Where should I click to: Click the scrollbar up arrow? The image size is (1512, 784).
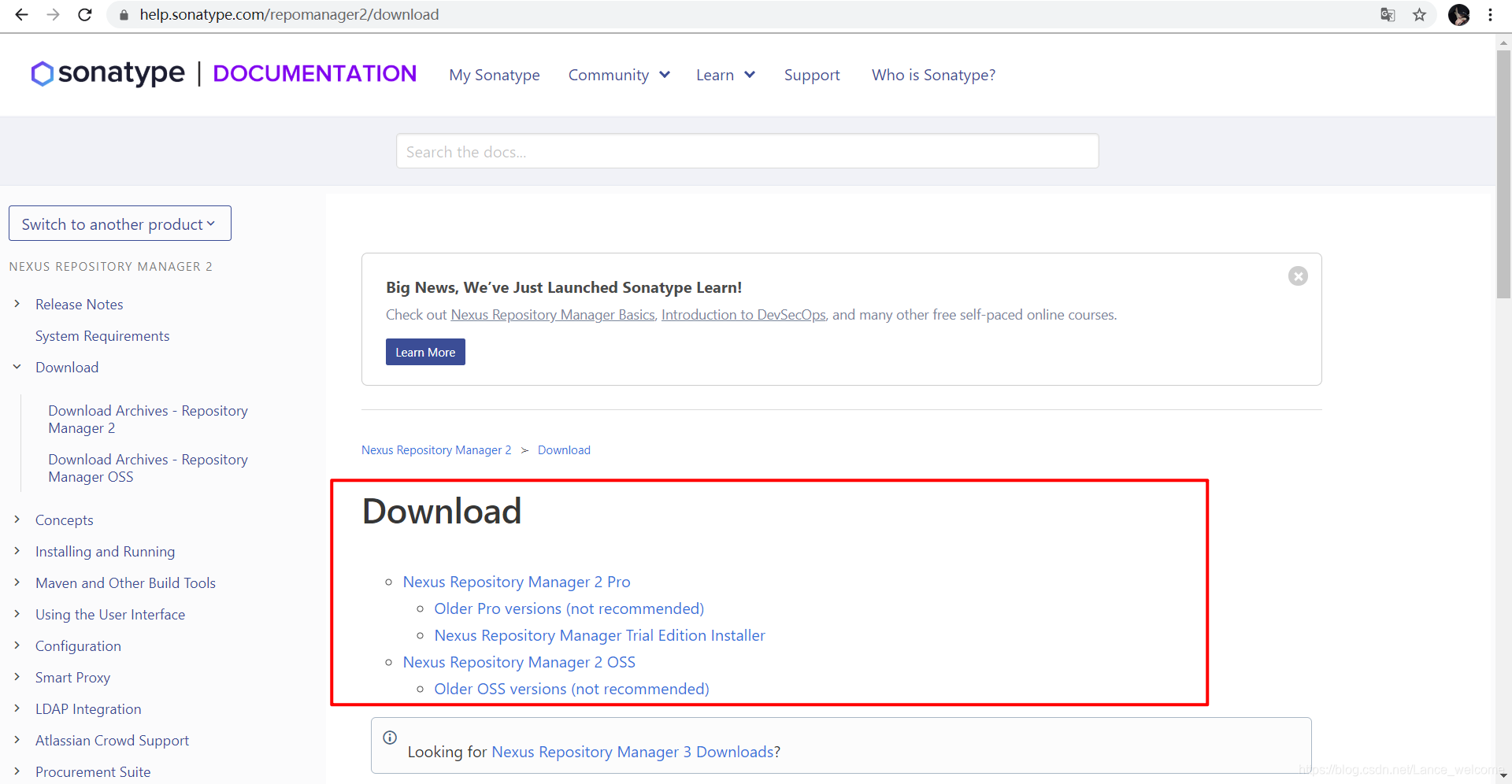coord(1504,42)
